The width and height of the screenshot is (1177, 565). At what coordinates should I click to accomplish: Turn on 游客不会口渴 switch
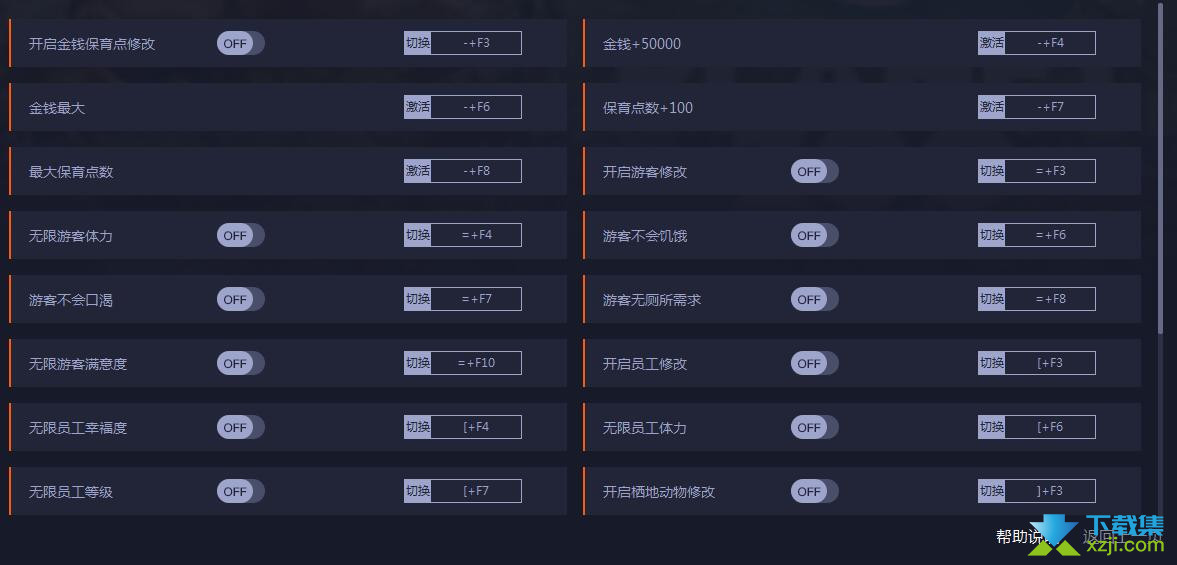coord(240,299)
